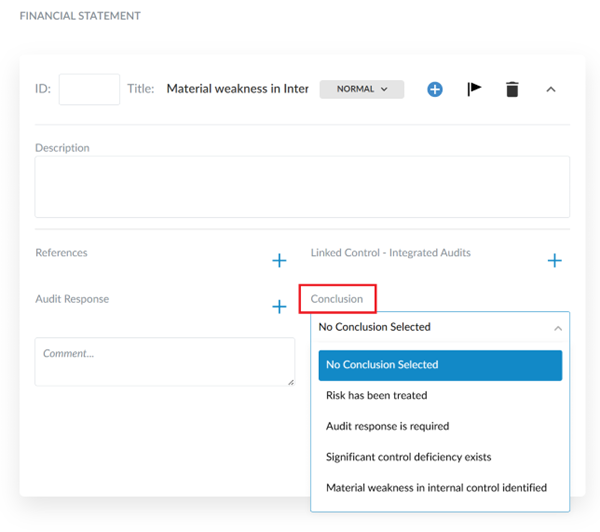Image resolution: width=600 pixels, height=532 pixels.
Task: Choose "Risk has been treated" conclusion
Action: click(x=375, y=396)
